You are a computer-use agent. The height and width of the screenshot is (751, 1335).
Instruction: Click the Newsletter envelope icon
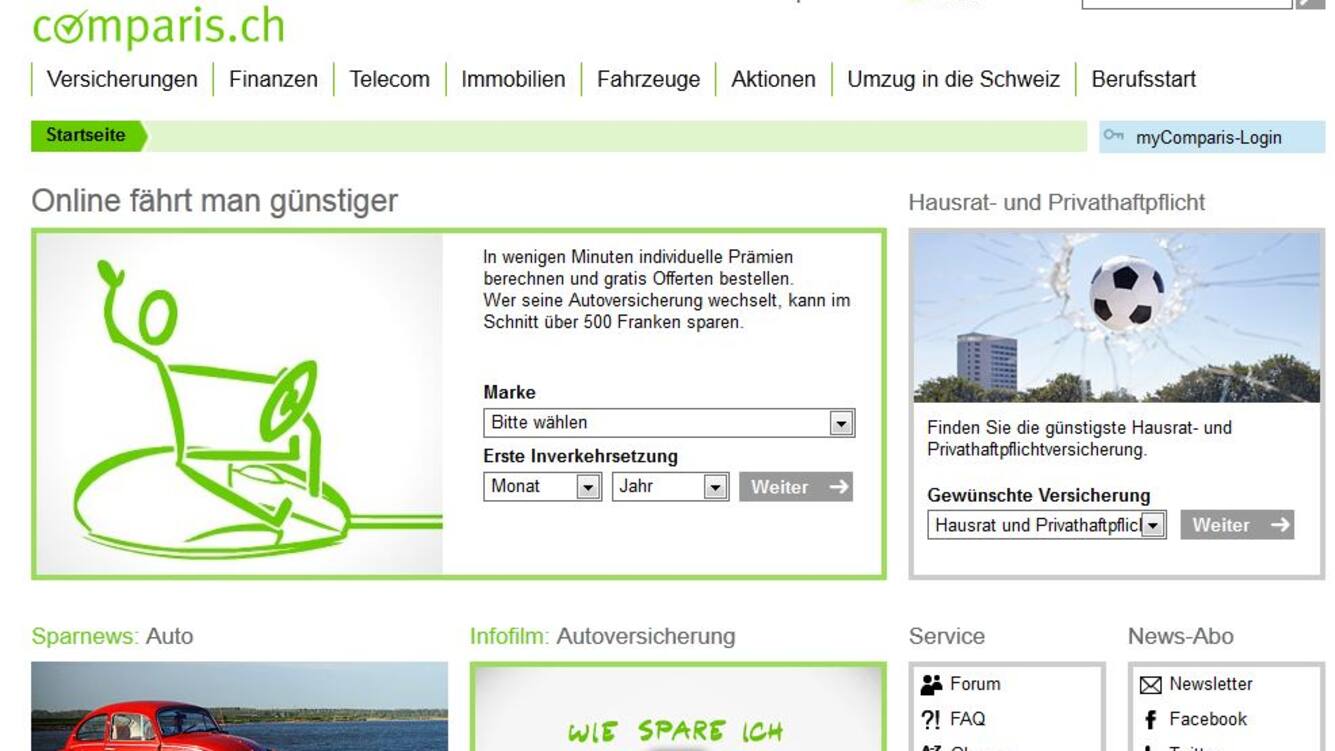point(1151,685)
